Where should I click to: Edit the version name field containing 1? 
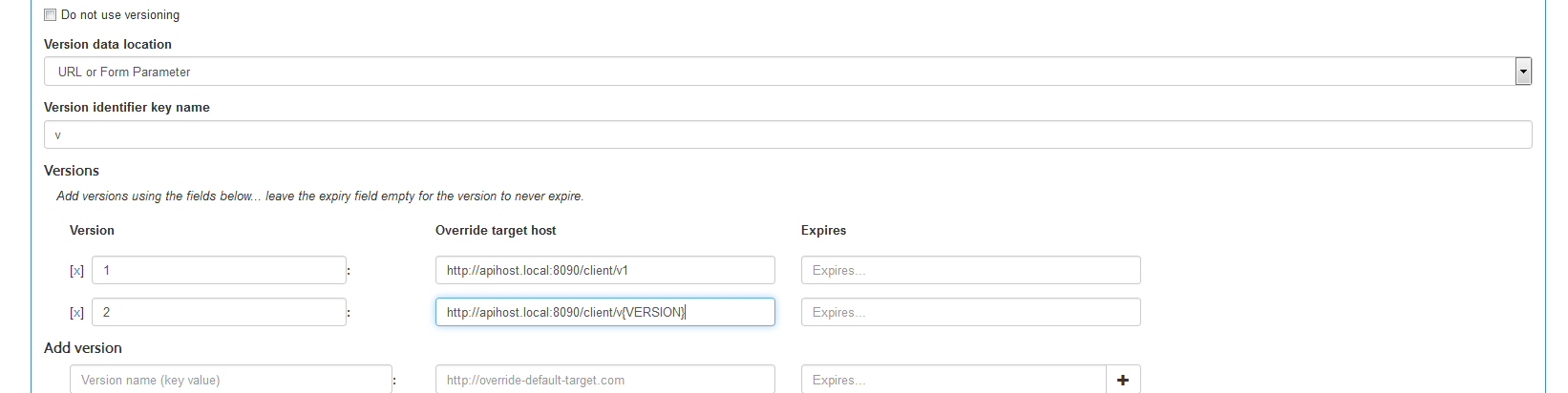219,271
